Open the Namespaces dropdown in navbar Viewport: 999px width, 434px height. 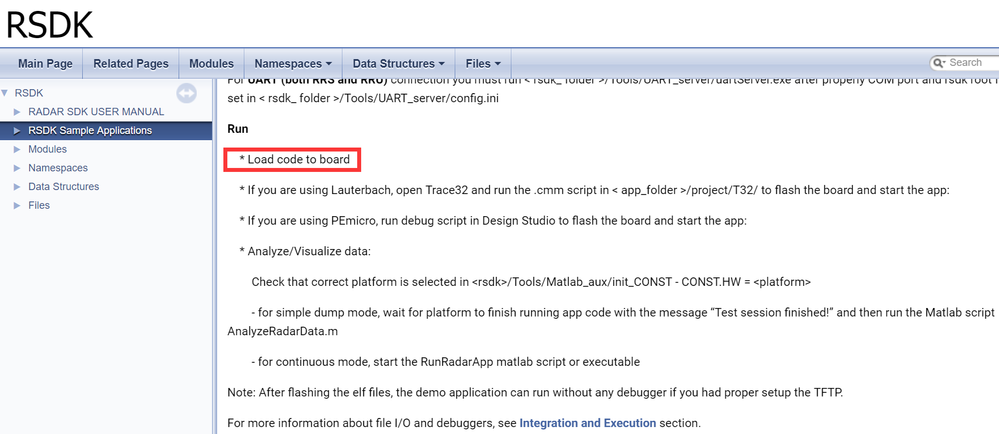pos(293,64)
